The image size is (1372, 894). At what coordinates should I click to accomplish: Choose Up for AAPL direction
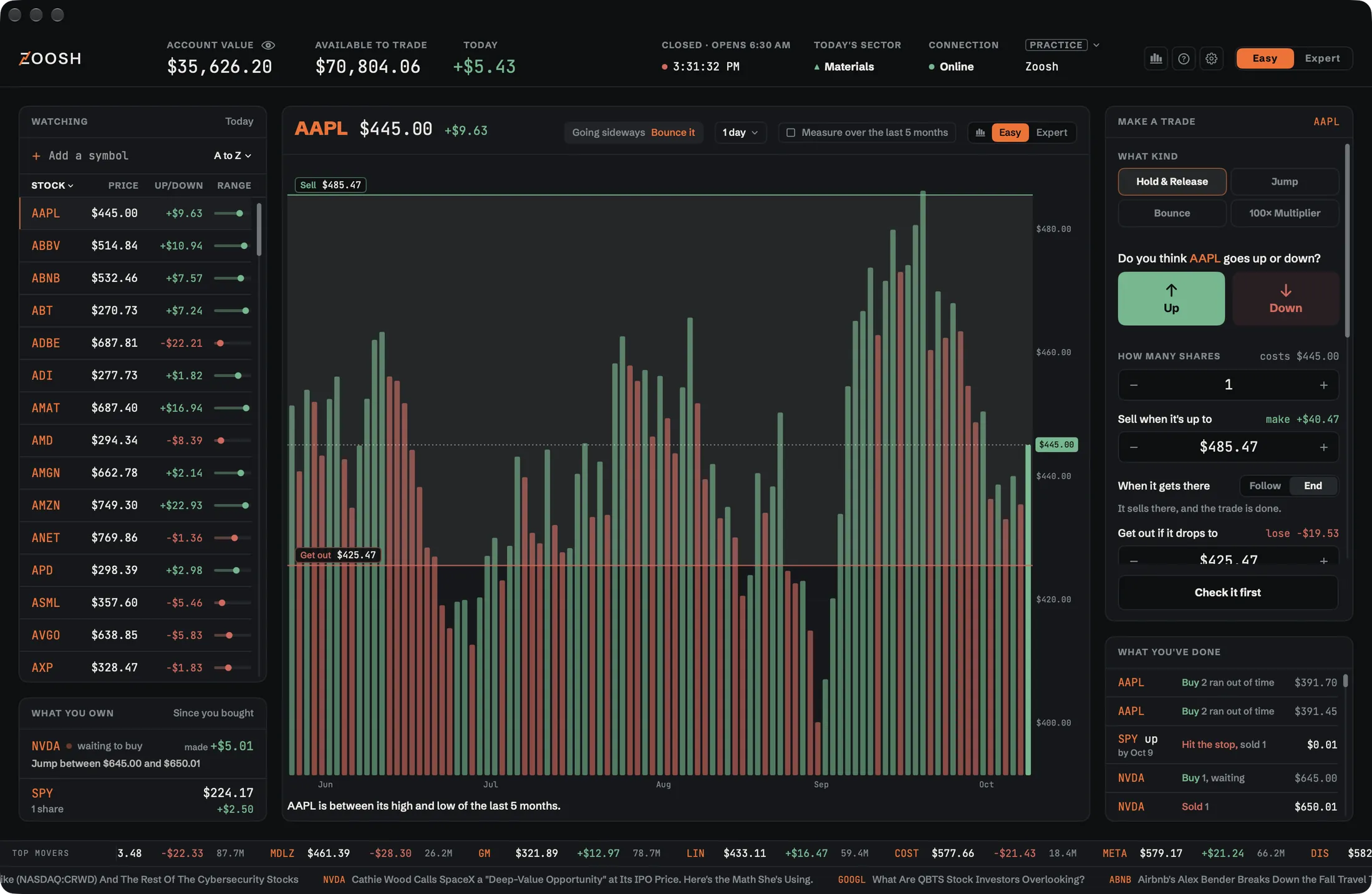coord(1171,298)
